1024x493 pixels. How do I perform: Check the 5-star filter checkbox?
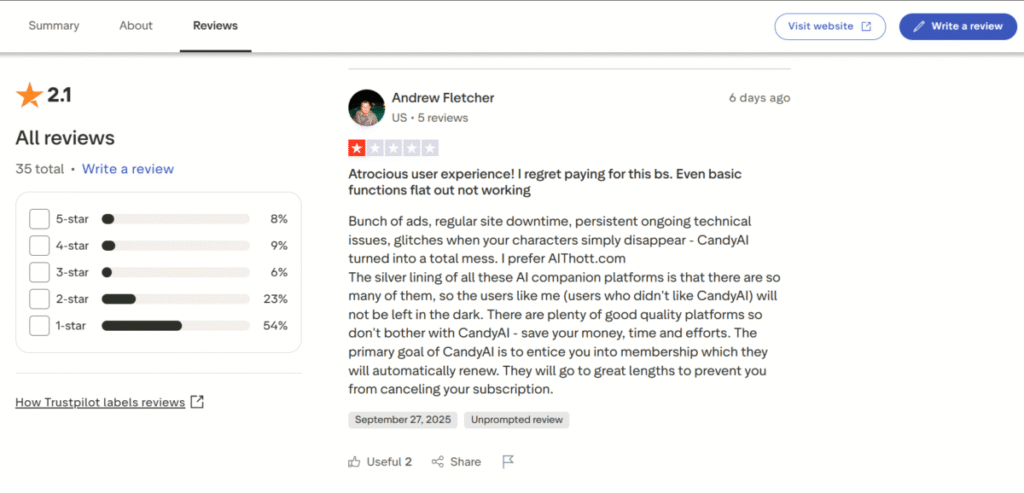39,219
